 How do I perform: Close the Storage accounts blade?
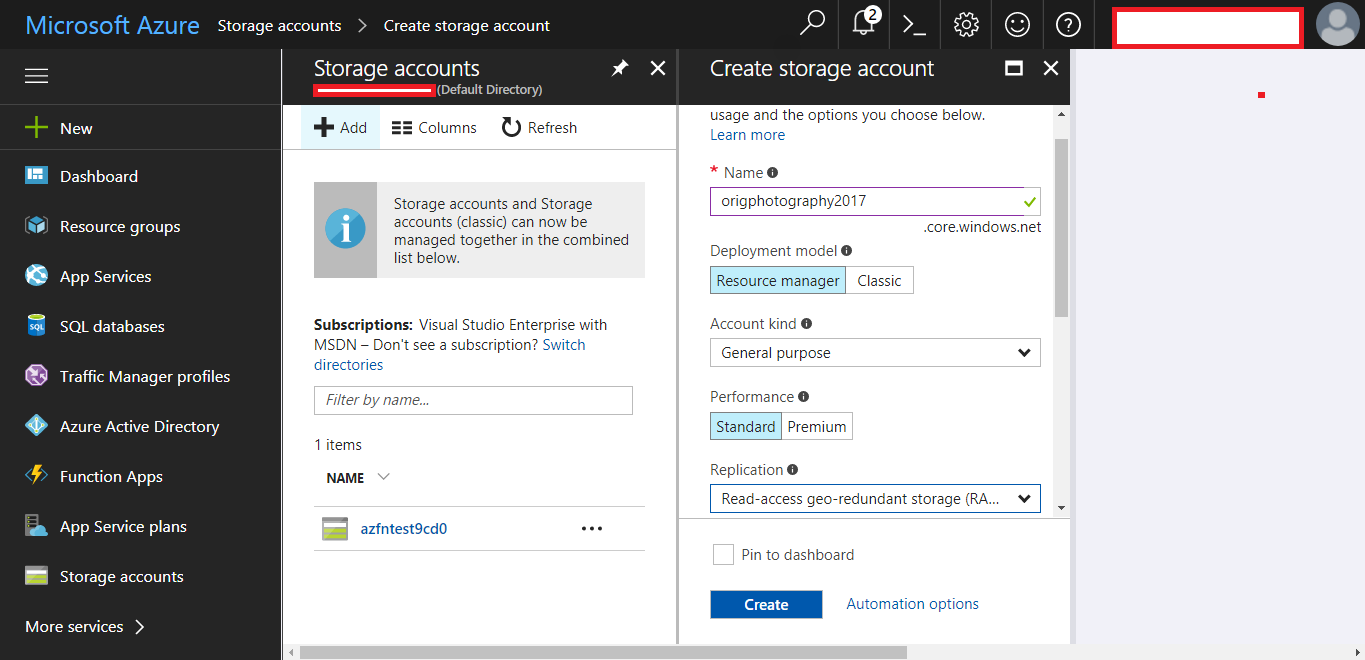pos(657,68)
